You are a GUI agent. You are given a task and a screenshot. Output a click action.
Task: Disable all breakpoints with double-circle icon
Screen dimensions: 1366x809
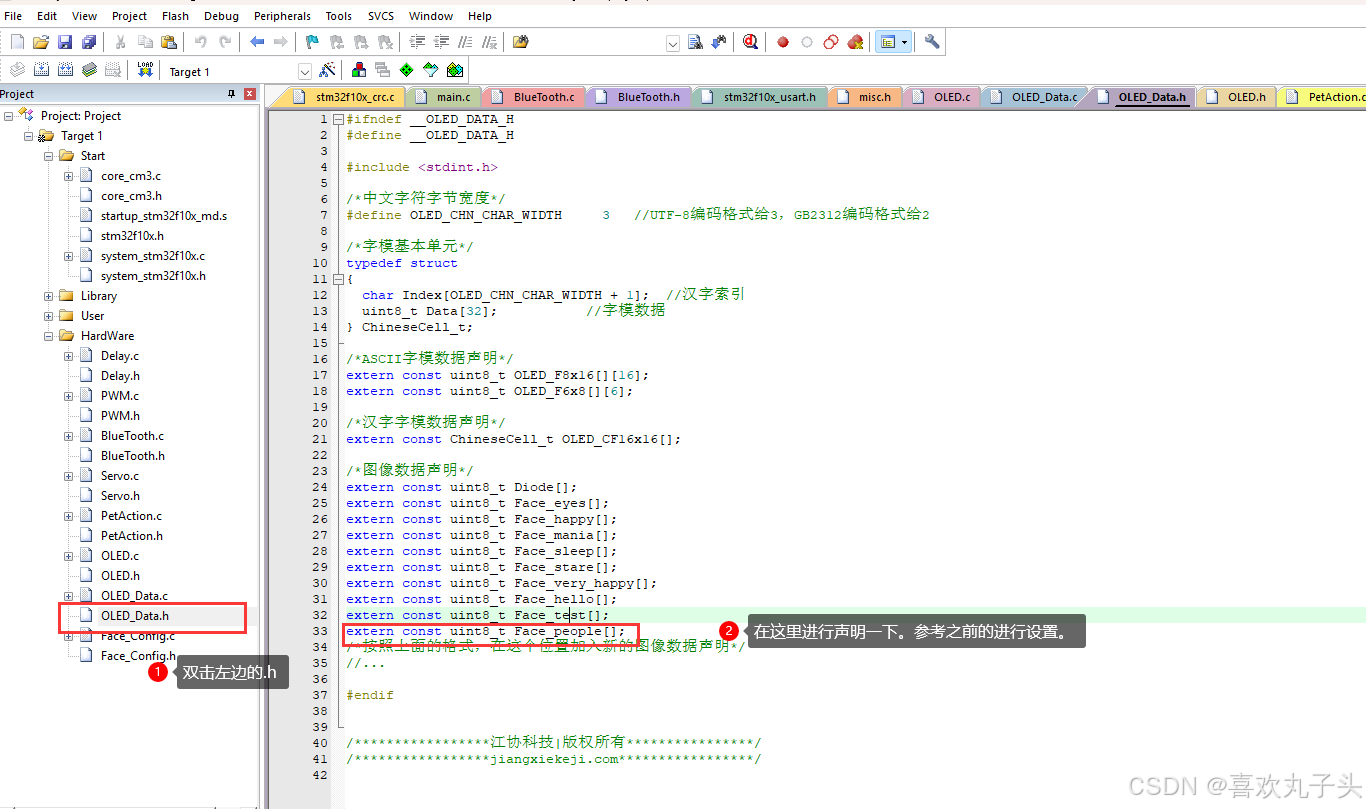831,42
